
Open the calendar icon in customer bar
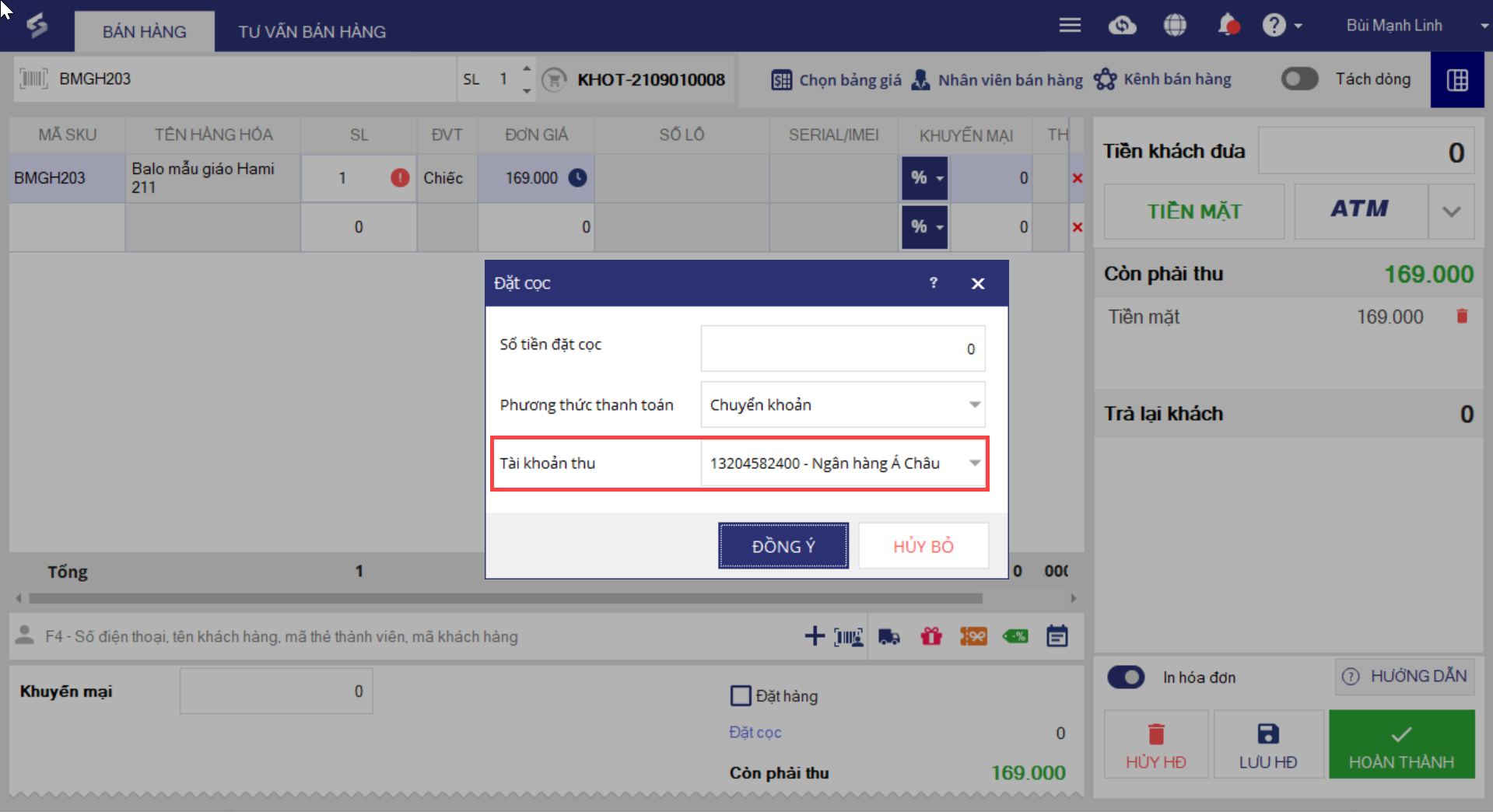[x=1057, y=636]
